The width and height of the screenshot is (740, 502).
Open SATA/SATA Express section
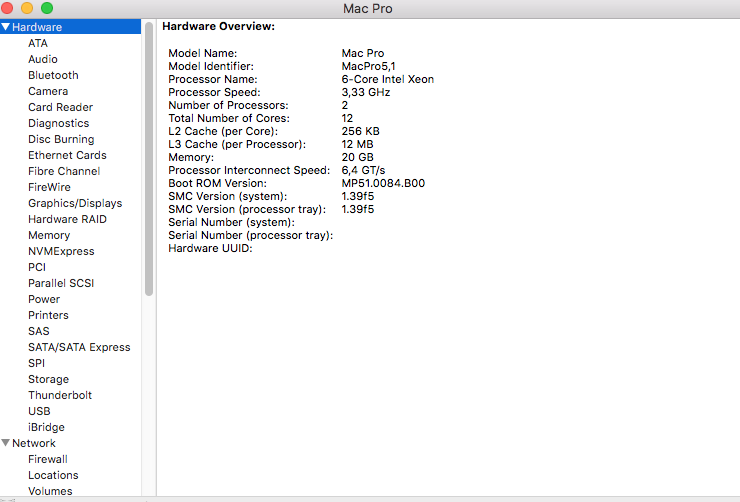(79, 347)
